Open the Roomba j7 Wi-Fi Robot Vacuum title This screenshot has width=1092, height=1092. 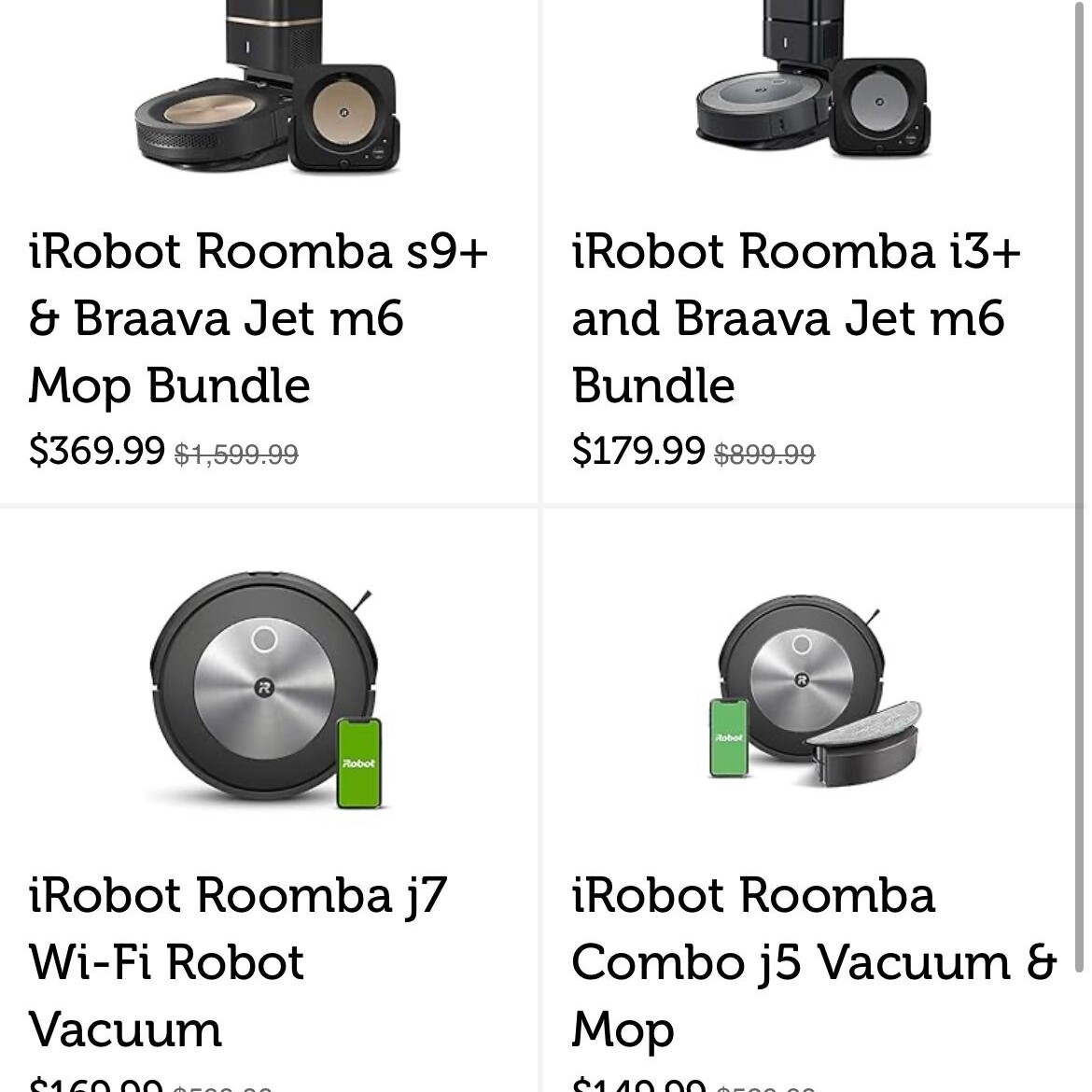click(x=238, y=962)
